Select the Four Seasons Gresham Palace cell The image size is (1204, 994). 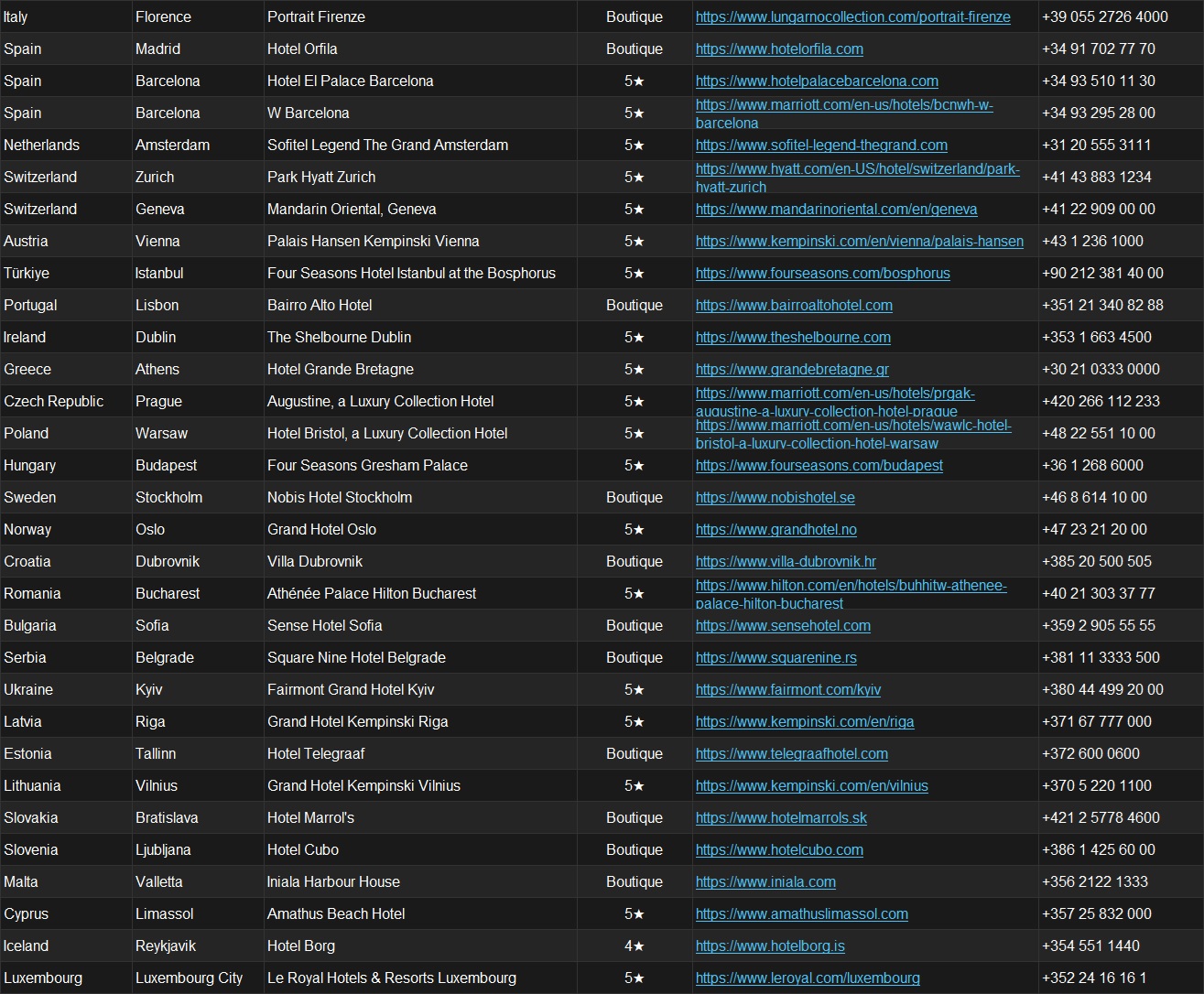[420, 465]
